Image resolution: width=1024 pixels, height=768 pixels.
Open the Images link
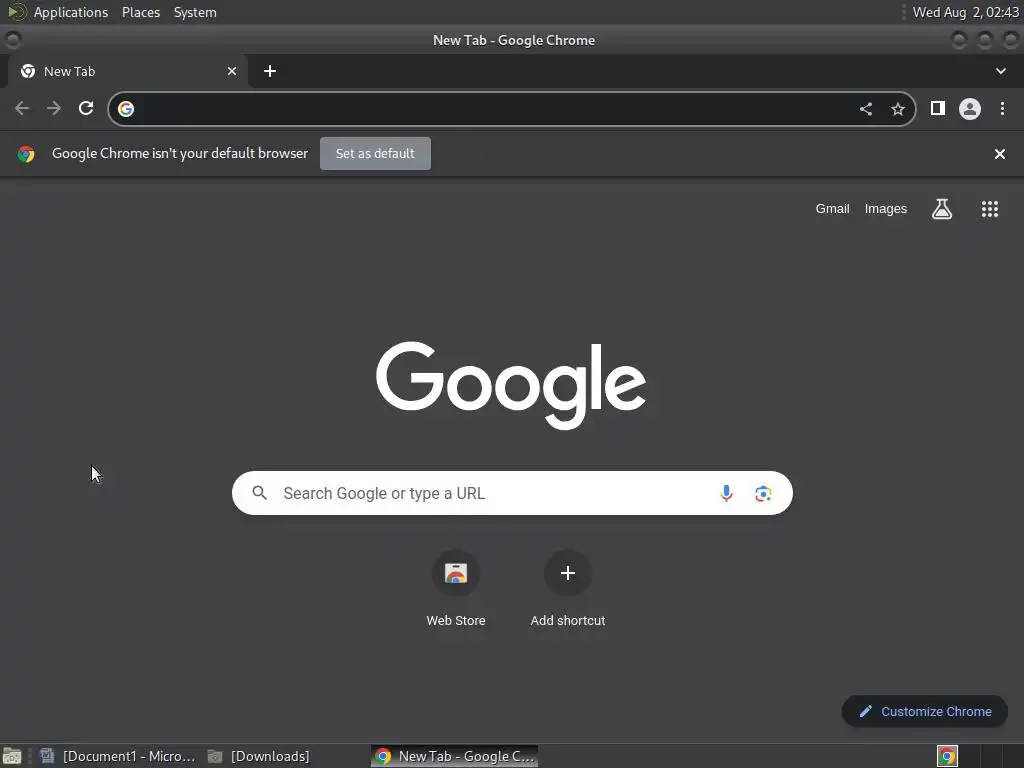886,209
